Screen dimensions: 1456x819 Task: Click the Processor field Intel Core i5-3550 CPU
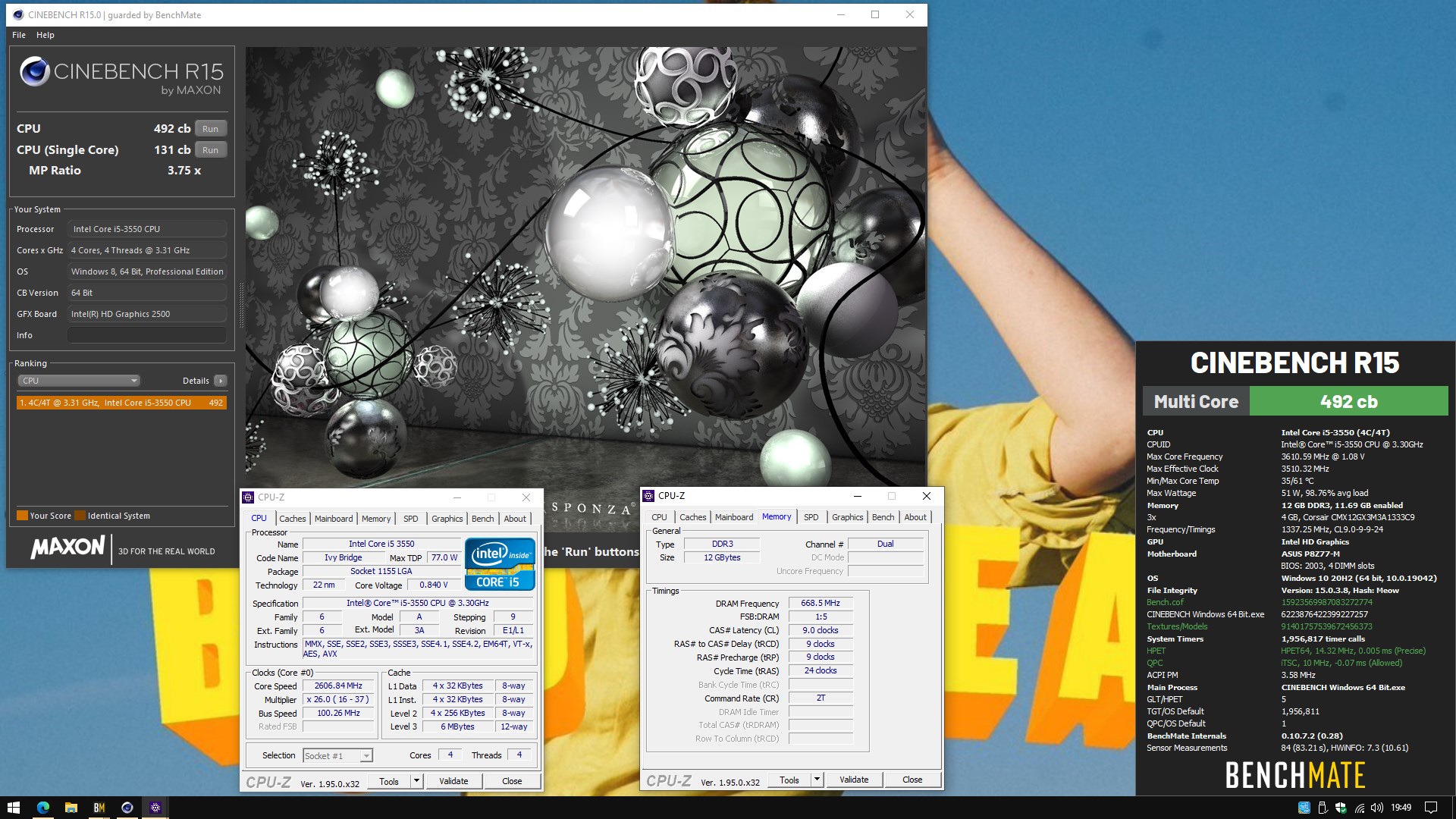[x=147, y=229]
